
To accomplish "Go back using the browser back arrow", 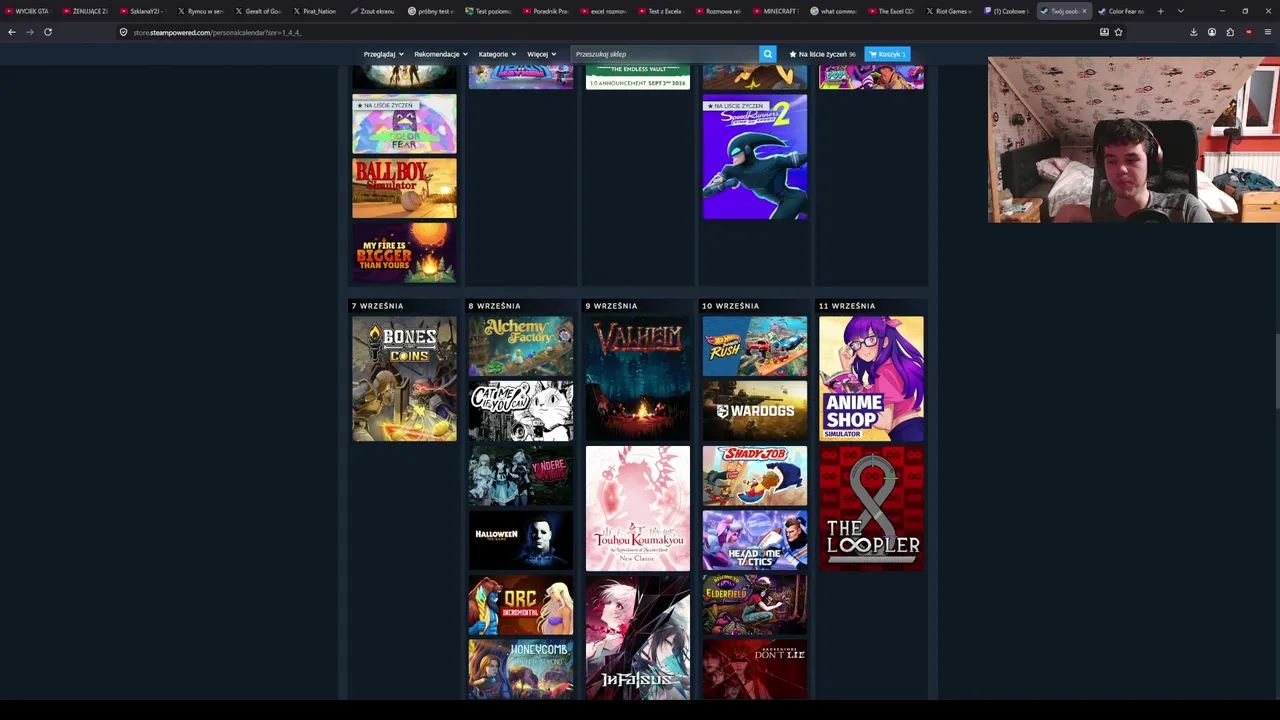I will point(12,32).
